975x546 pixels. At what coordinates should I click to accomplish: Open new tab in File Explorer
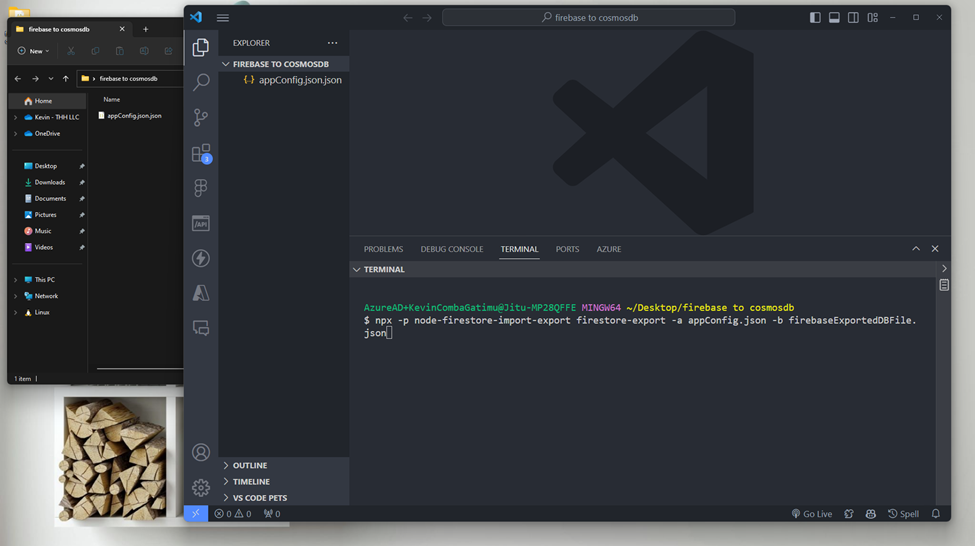tap(146, 29)
